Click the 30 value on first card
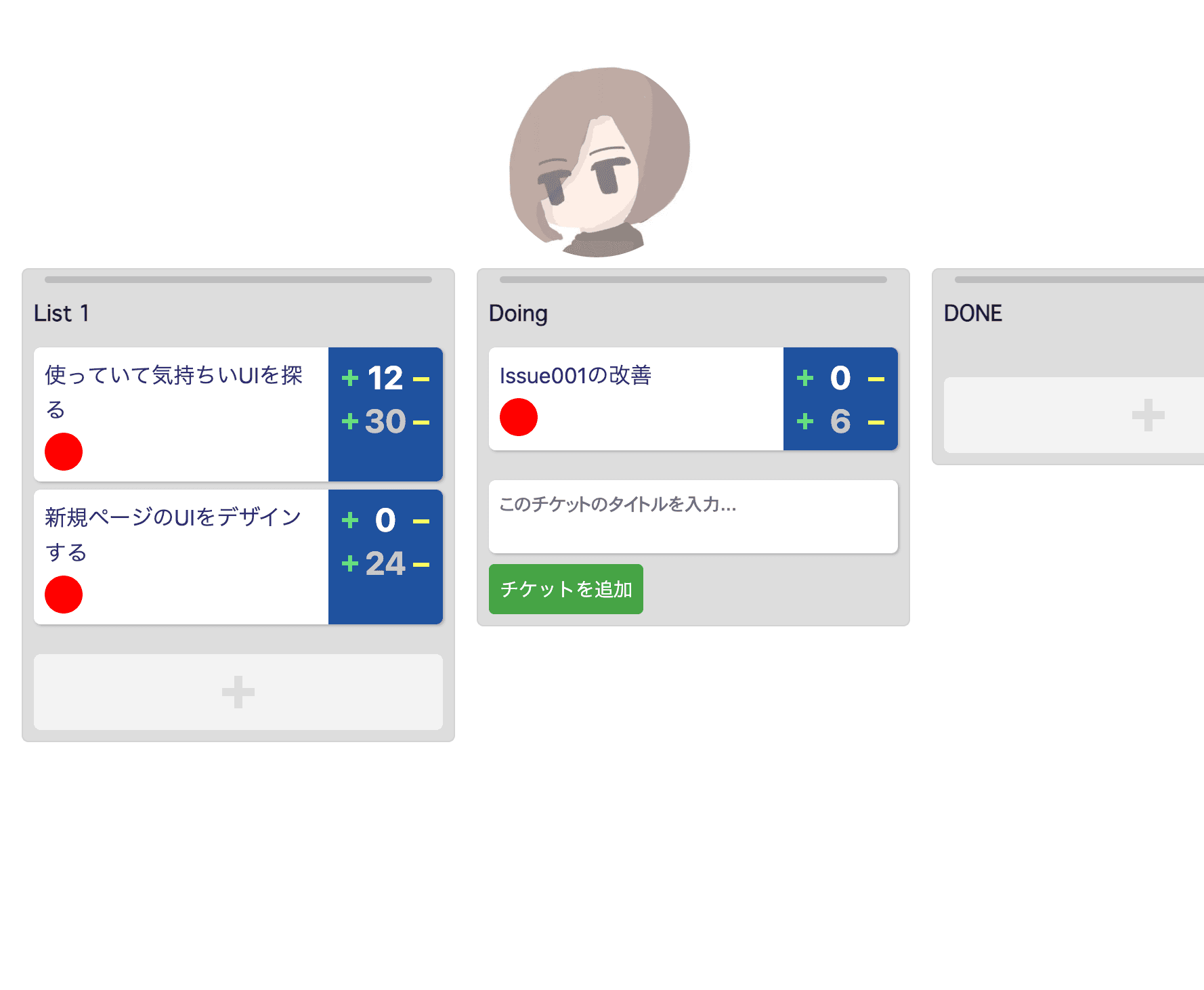 click(x=385, y=421)
